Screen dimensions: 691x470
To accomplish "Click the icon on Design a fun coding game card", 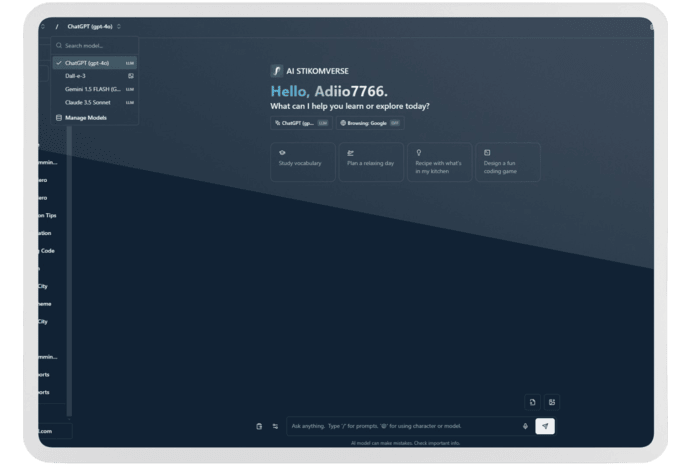I will tap(487, 152).
